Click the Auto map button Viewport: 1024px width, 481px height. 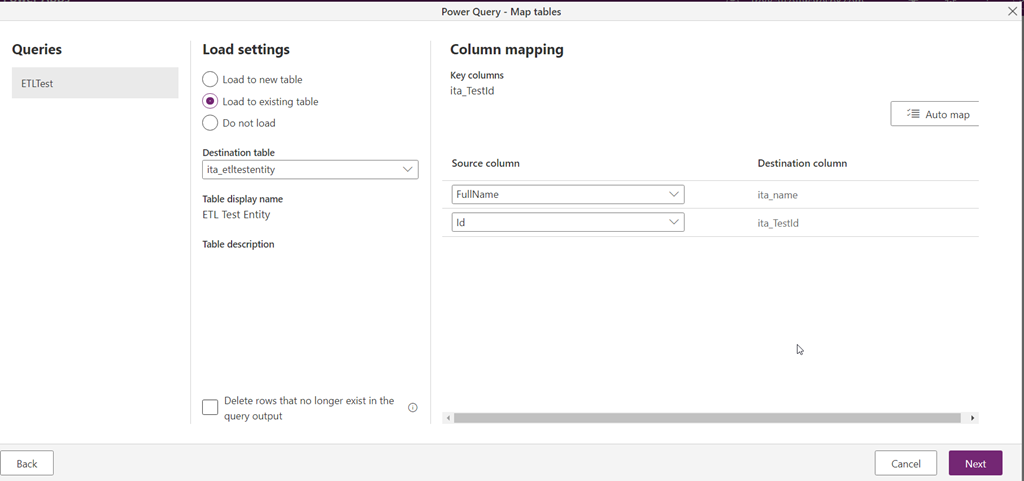click(x=937, y=114)
